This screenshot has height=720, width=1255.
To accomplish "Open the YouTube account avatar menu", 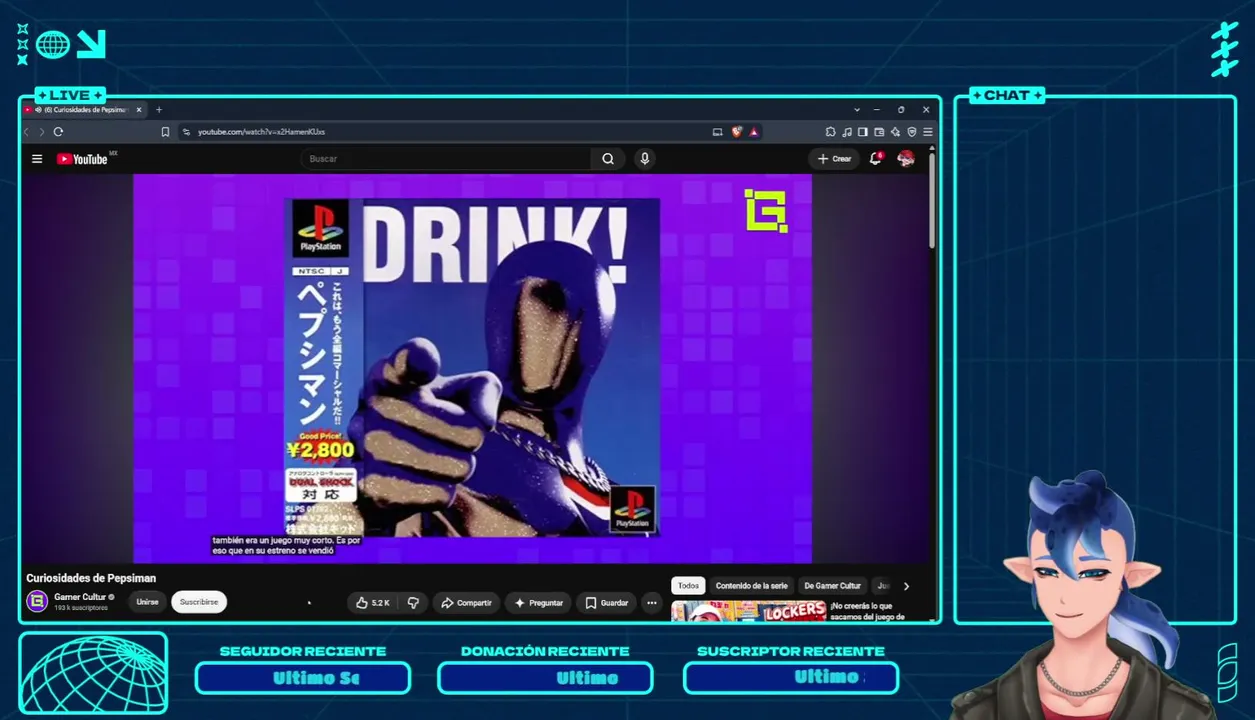I will click(906, 159).
